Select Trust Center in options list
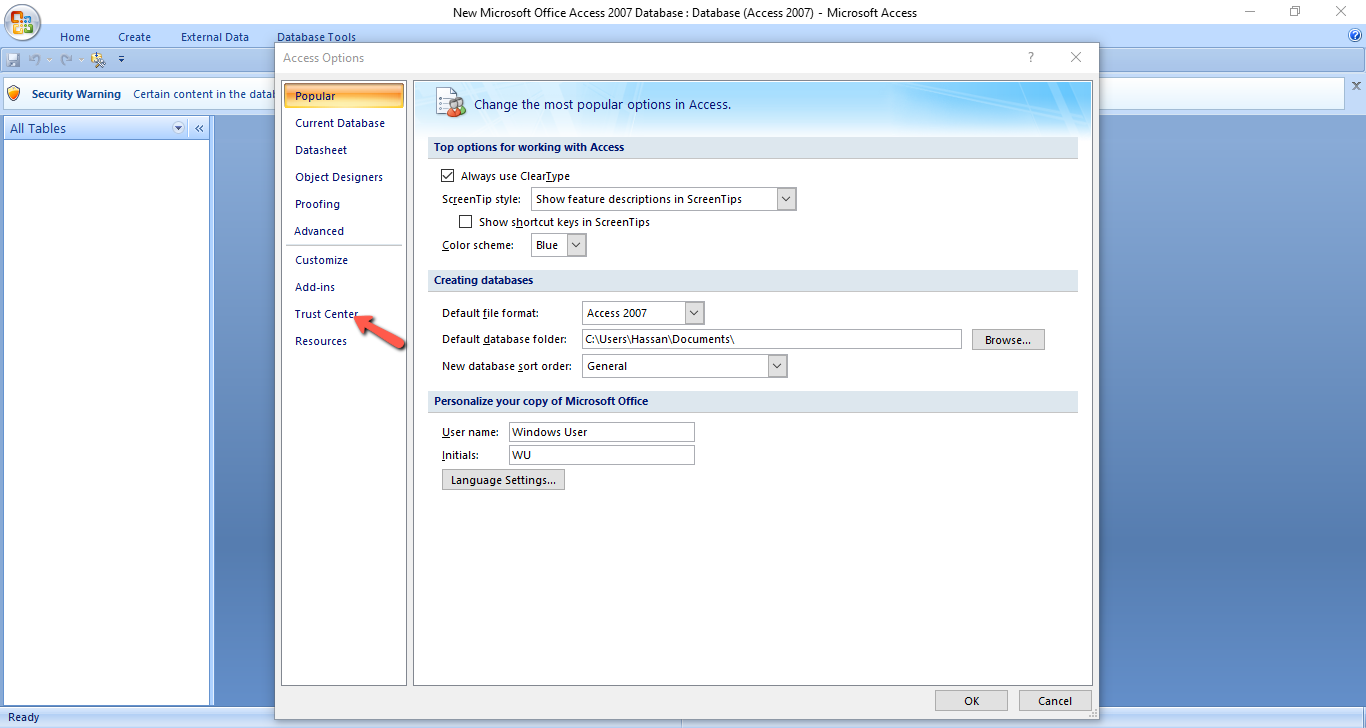This screenshot has height=728, width=1366. point(326,314)
